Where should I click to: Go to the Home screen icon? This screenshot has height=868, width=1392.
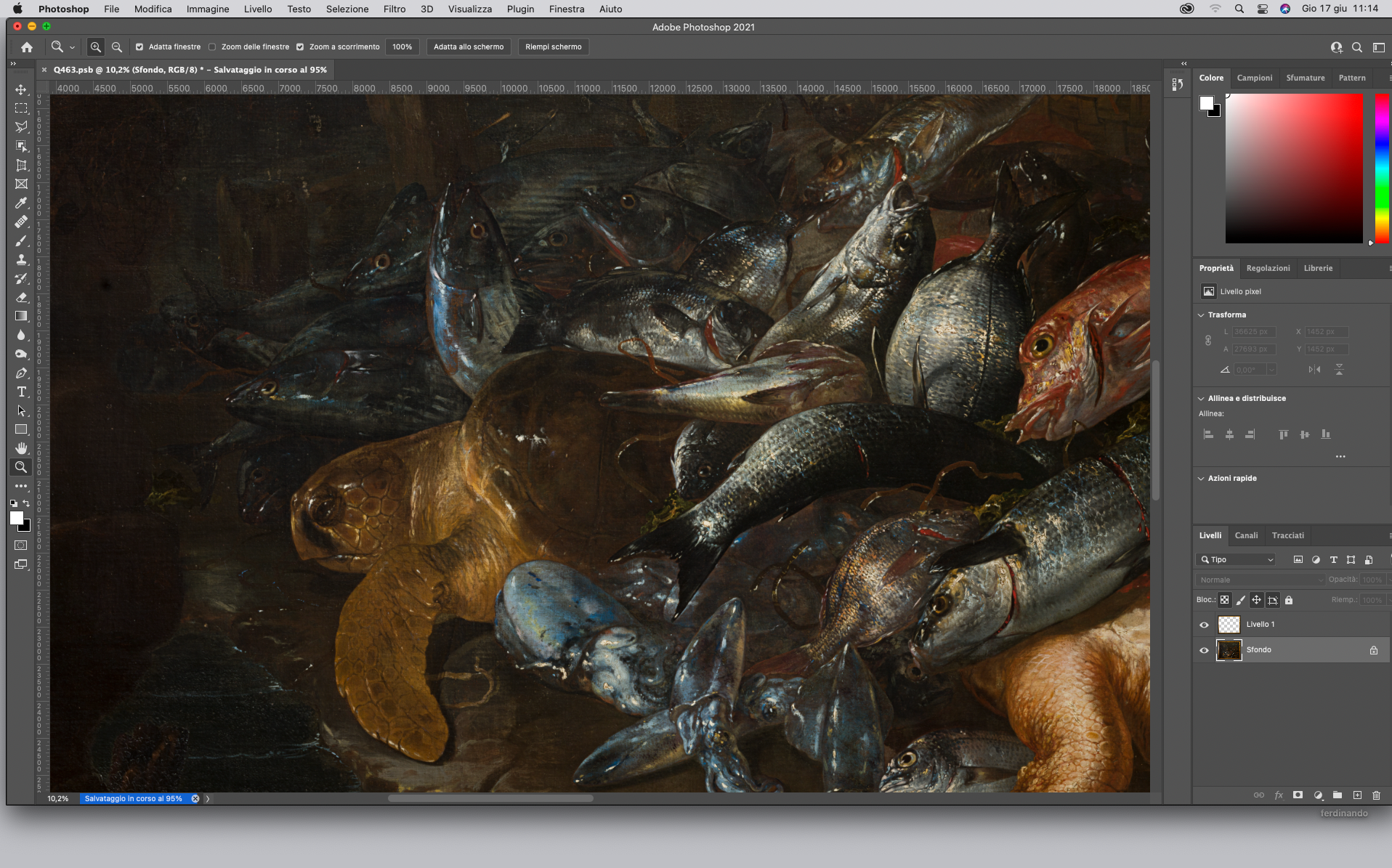coord(27,46)
